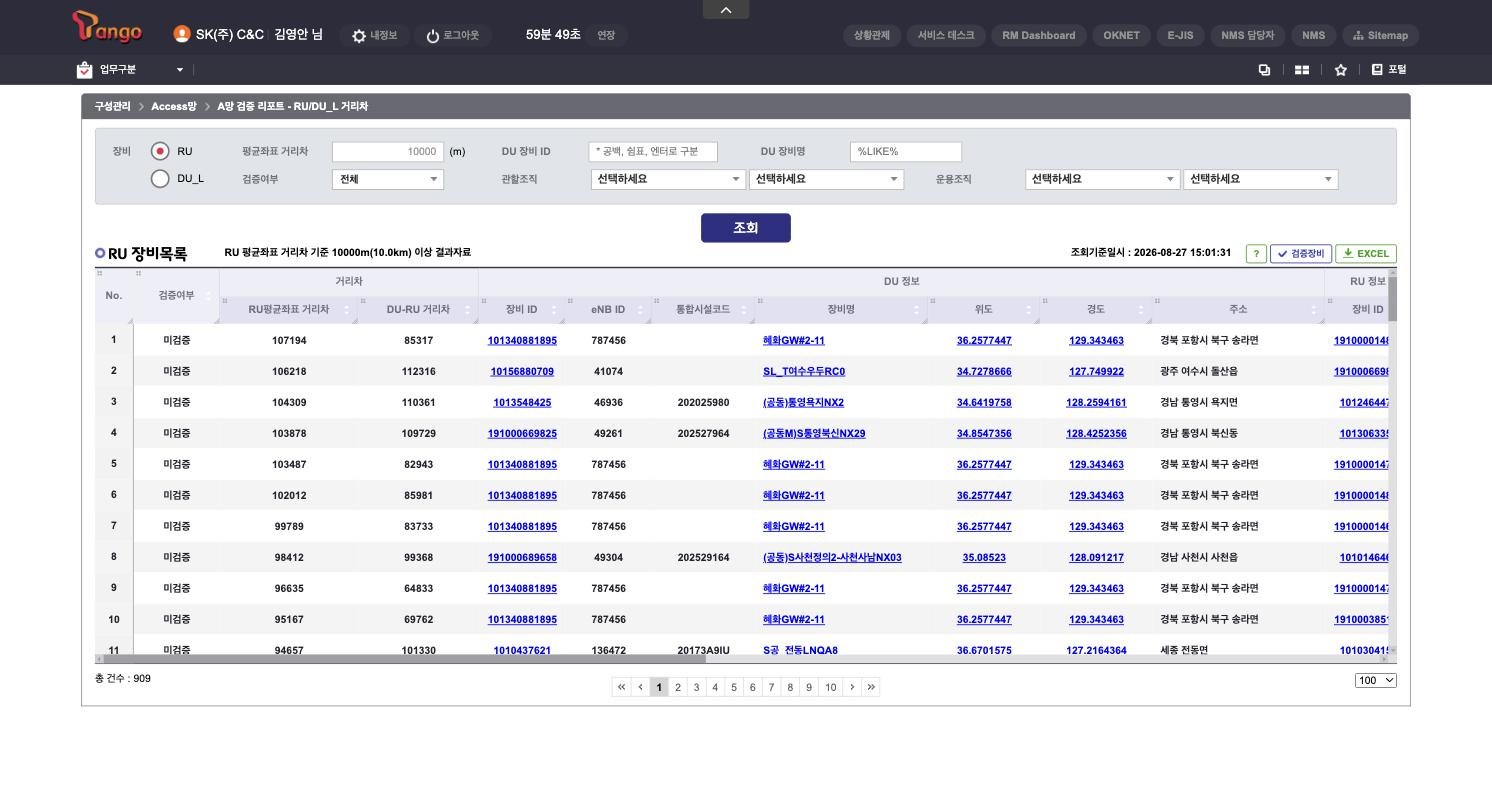The height and width of the screenshot is (812, 1492).
Task: Click the split-layout grid icon
Action: coord(1302,70)
